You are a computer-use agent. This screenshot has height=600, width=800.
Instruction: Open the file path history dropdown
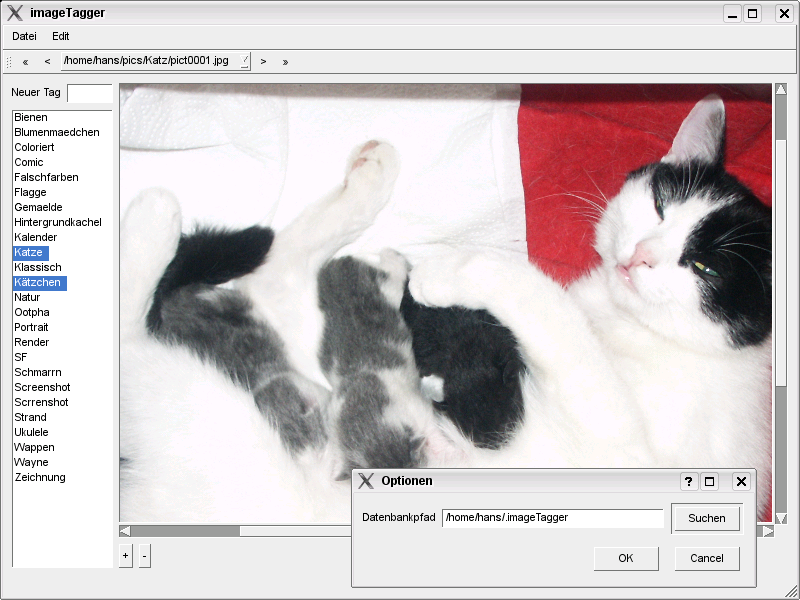[x=242, y=60]
